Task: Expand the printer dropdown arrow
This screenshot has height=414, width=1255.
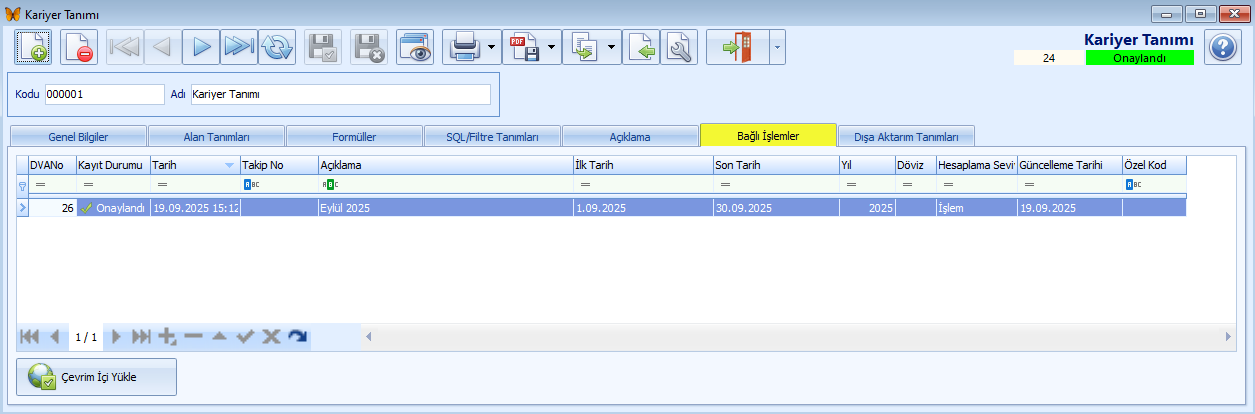Action: point(492,47)
